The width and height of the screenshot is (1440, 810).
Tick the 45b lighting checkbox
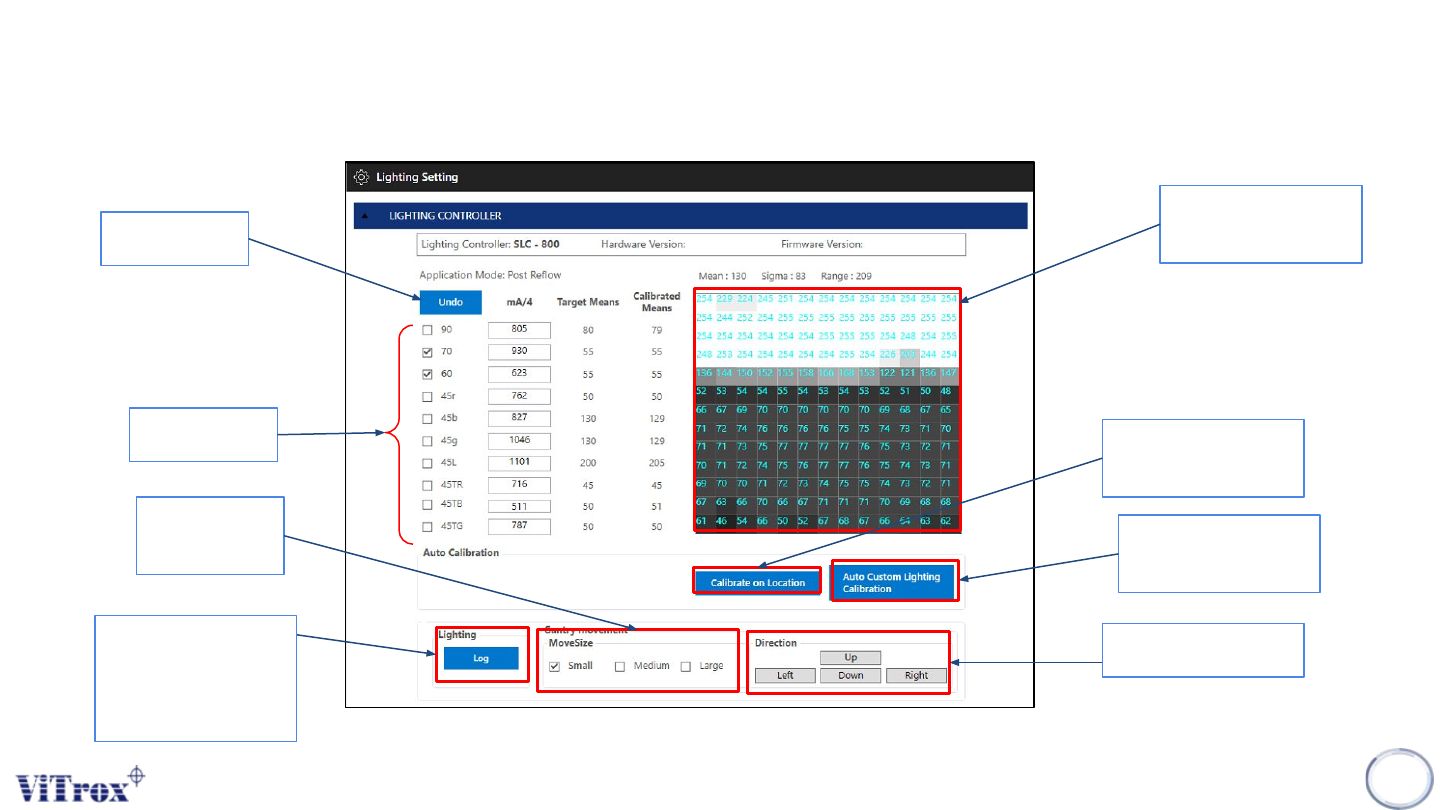point(427,418)
